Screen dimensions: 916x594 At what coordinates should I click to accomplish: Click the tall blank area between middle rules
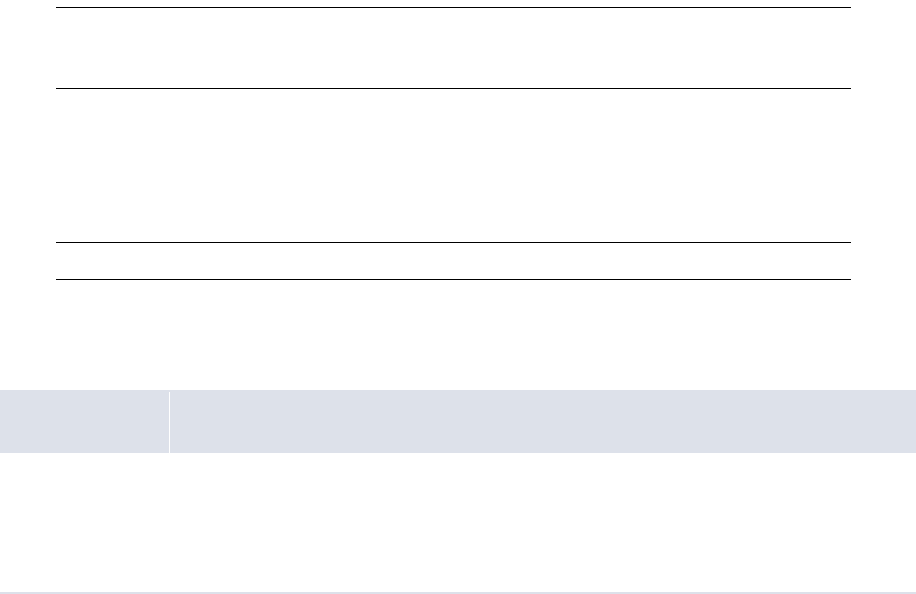pos(452,165)
